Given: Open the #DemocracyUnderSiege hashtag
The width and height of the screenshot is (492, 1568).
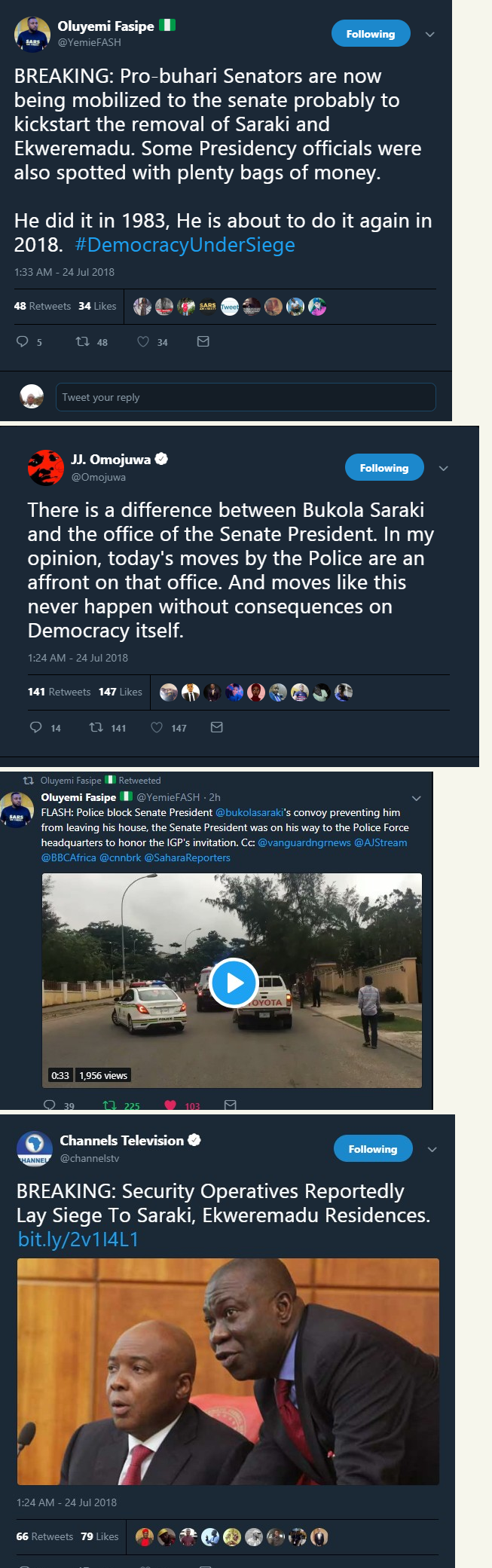Looking at the screenshot, I should (x=185, y=245).
